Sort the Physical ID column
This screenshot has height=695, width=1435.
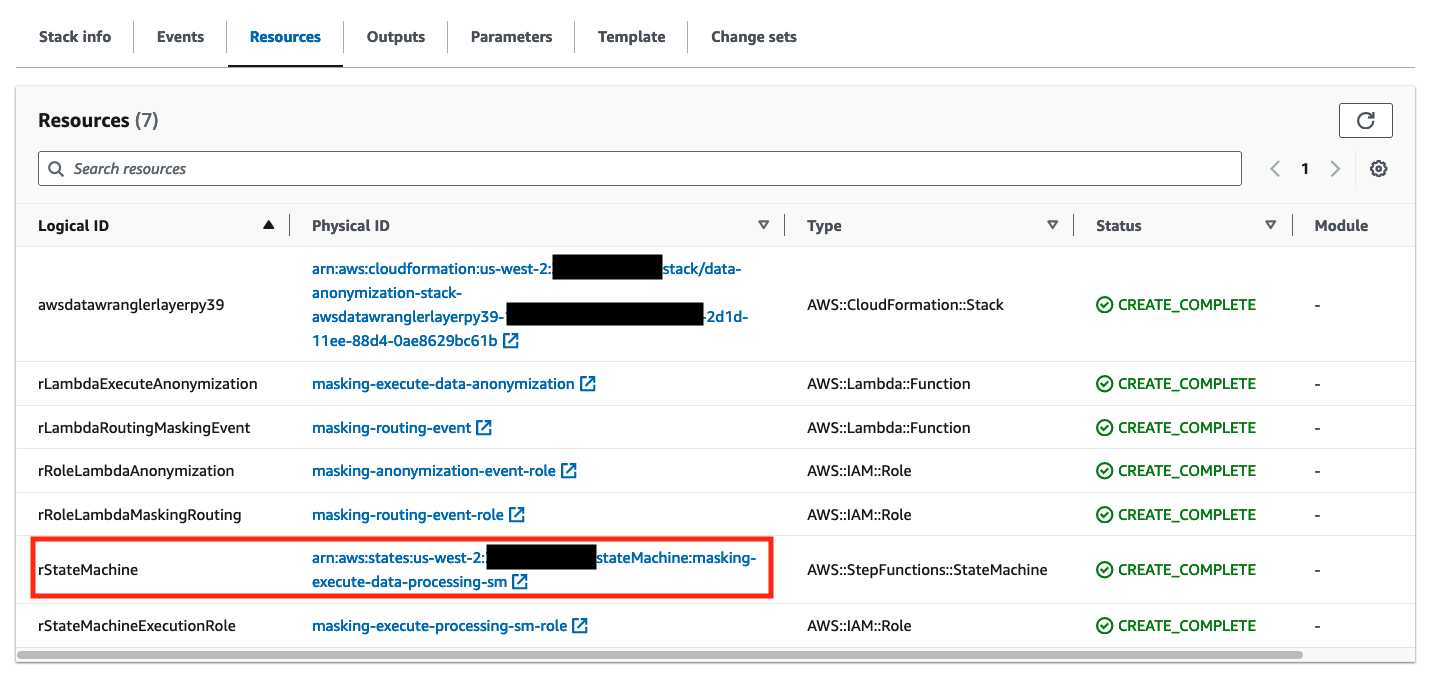[764, 226]
